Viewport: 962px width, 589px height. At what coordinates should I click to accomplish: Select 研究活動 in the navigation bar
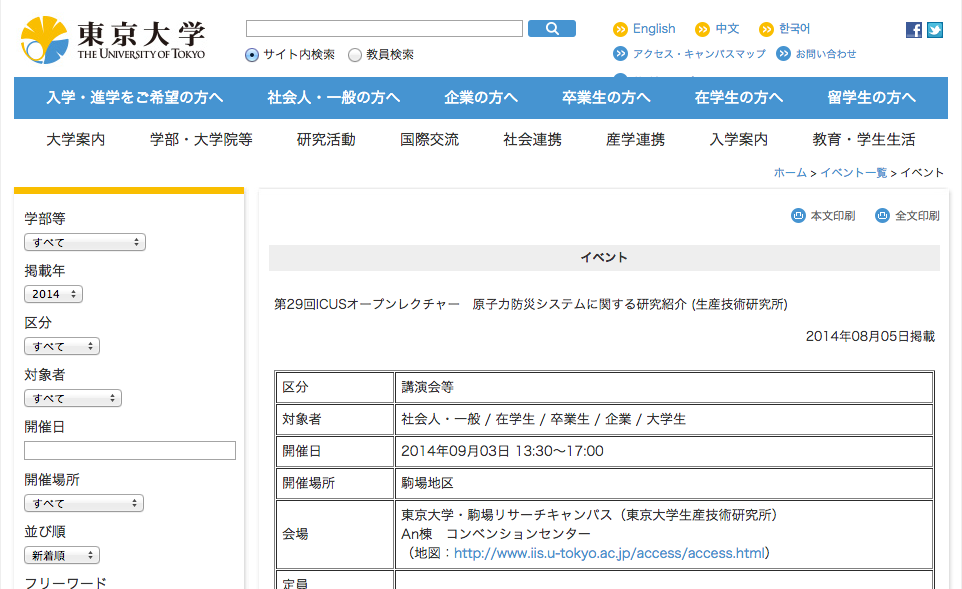click(x=326, y=139)
